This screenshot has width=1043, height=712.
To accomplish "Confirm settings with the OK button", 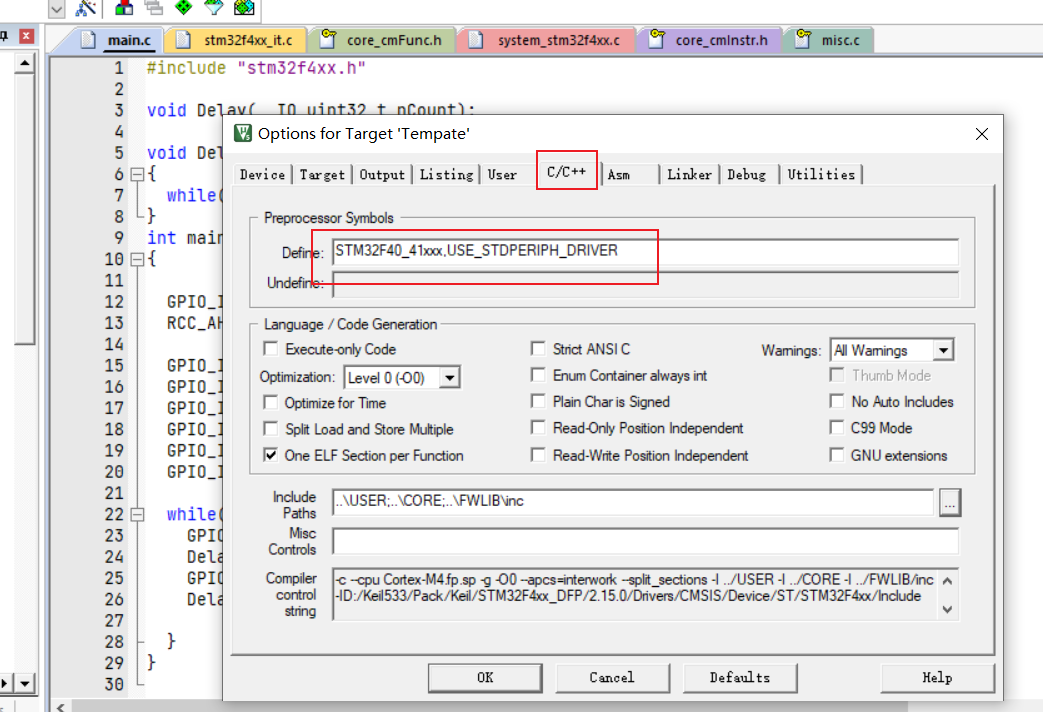I will tap(485, 677).
